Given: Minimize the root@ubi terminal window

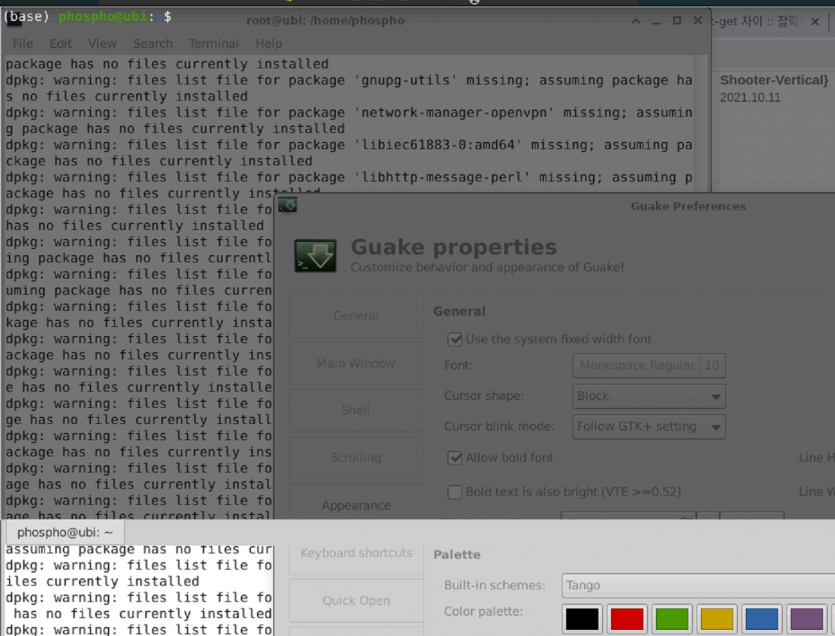Looking at the screenshot, I should pyautogui.click(x=656, y=21).
